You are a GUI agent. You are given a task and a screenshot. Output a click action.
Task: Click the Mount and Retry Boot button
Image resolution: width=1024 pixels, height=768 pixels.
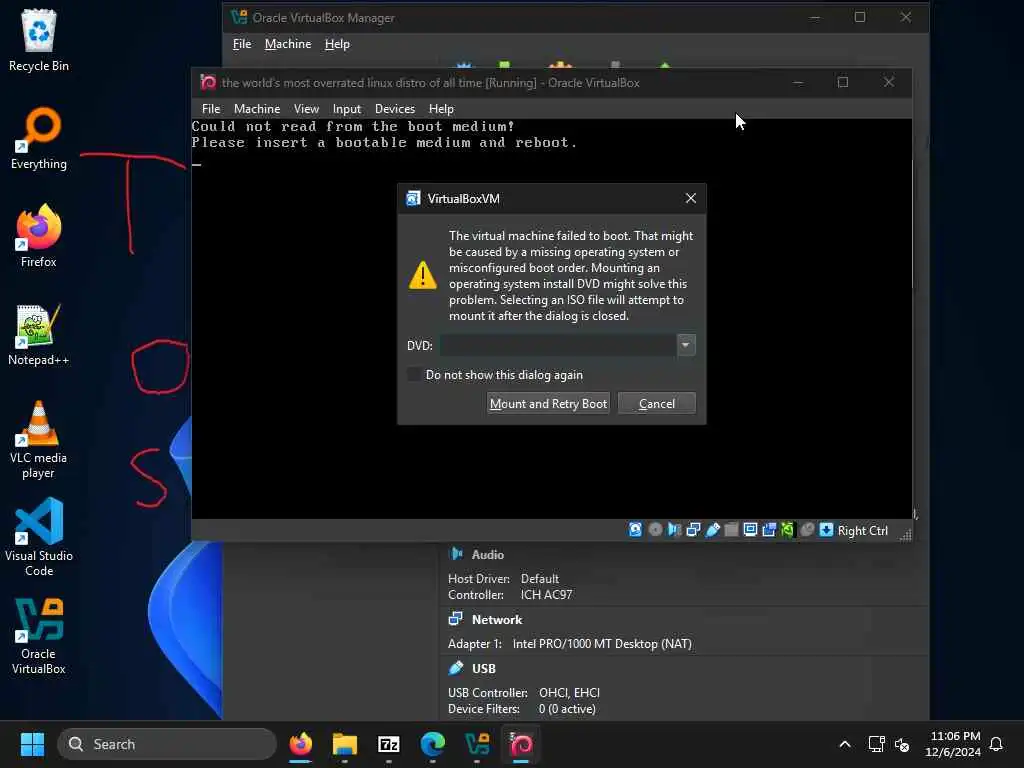[x=549, y=404]
